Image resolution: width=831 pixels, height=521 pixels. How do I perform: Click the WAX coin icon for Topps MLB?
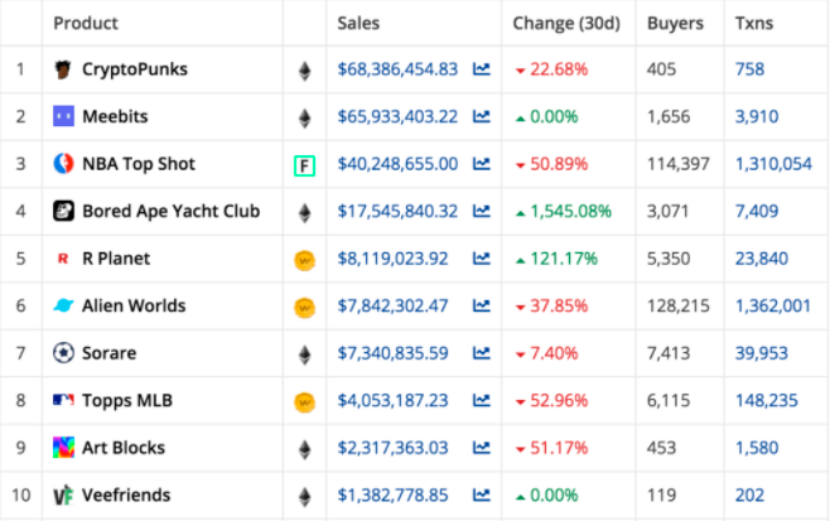[305, 402]
